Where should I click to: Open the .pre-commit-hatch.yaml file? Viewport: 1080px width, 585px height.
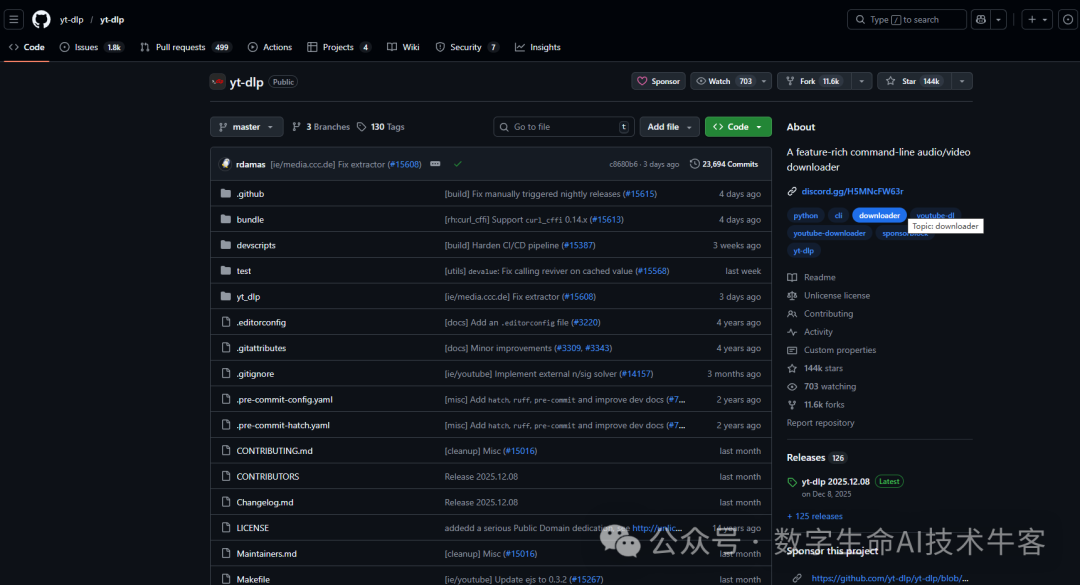pos(283,425)
